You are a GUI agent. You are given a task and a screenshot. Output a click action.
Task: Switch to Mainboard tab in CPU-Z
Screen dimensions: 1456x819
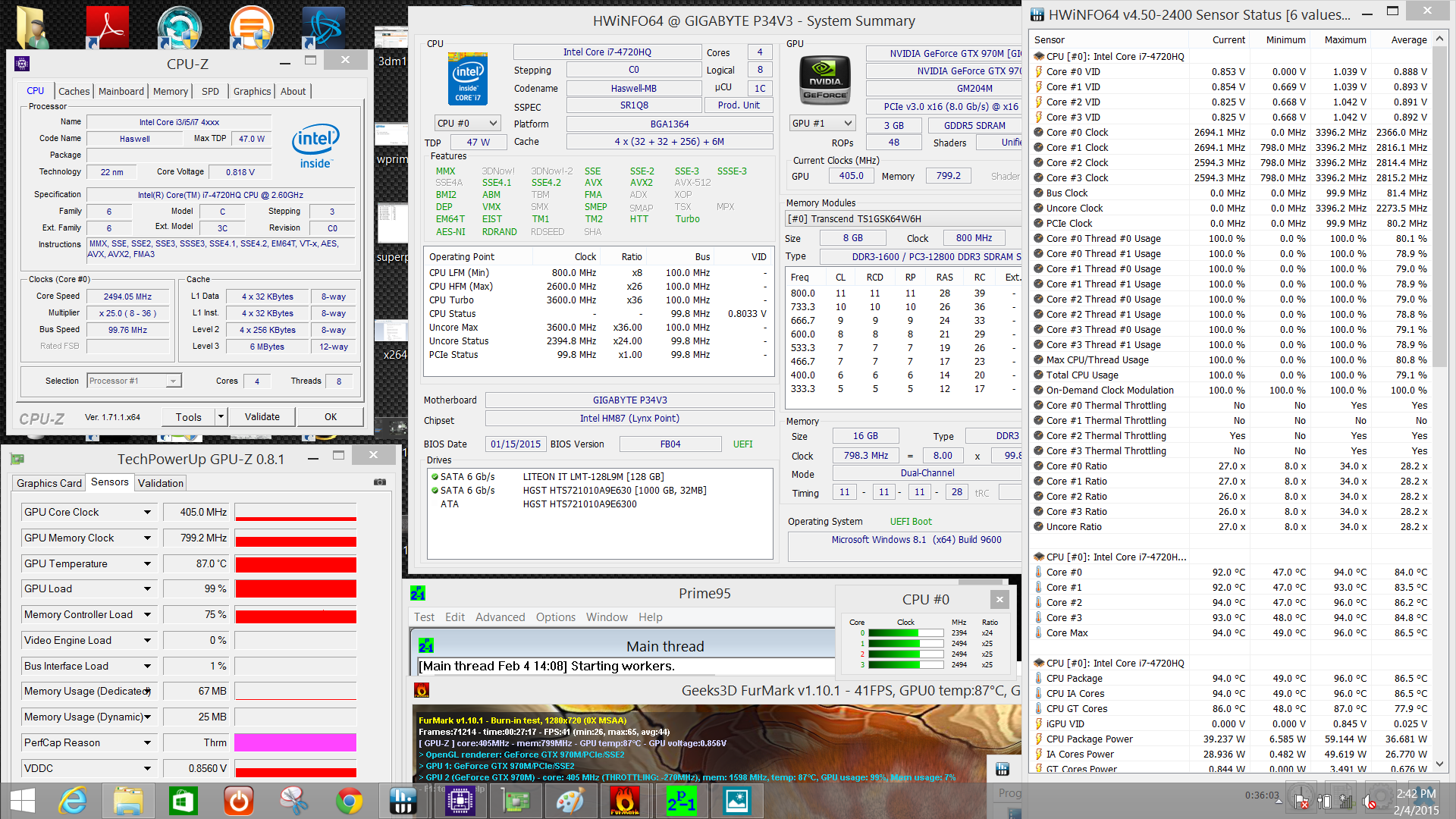point(121,91)
